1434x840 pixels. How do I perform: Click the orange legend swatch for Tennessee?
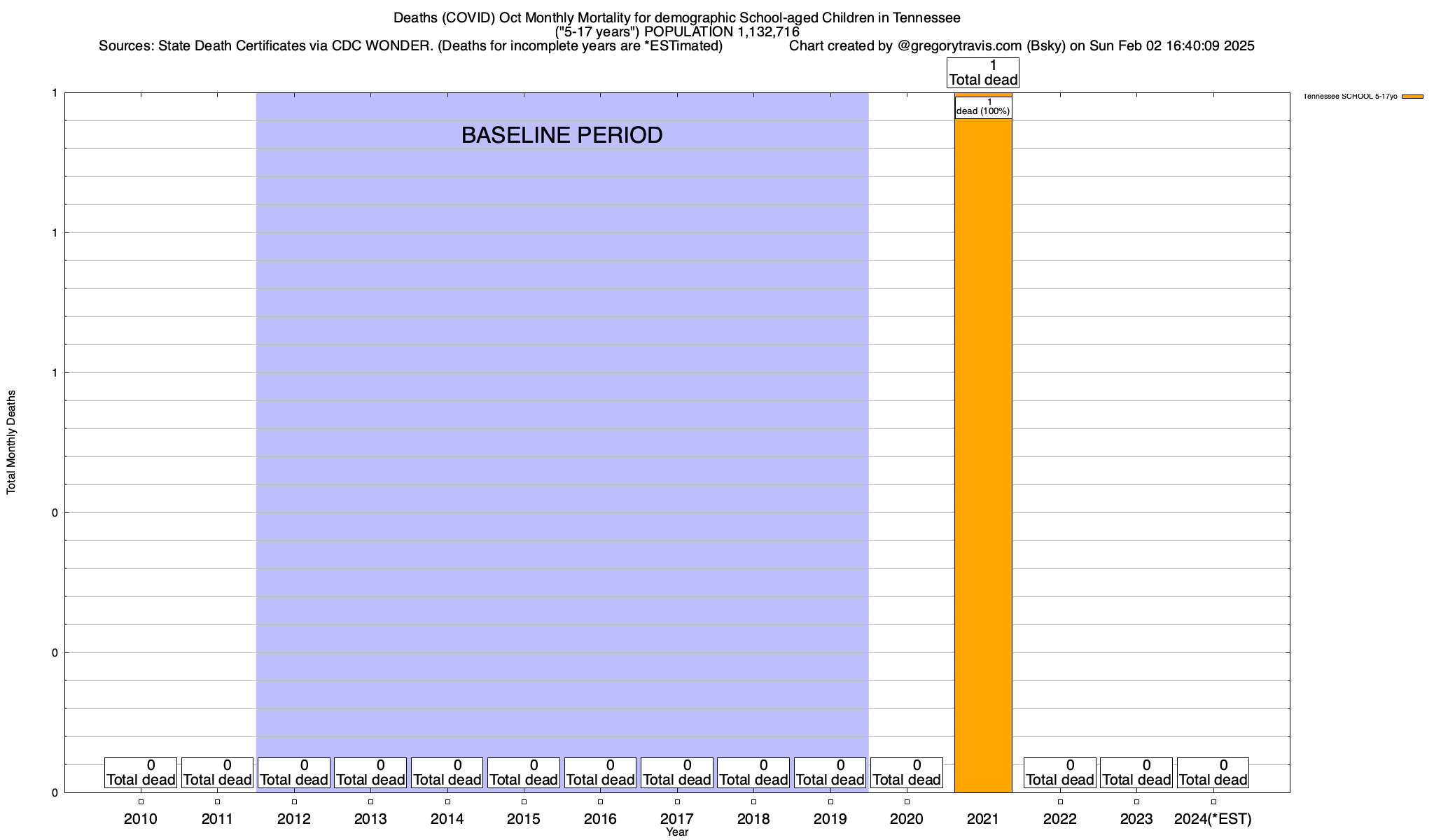1412,97
